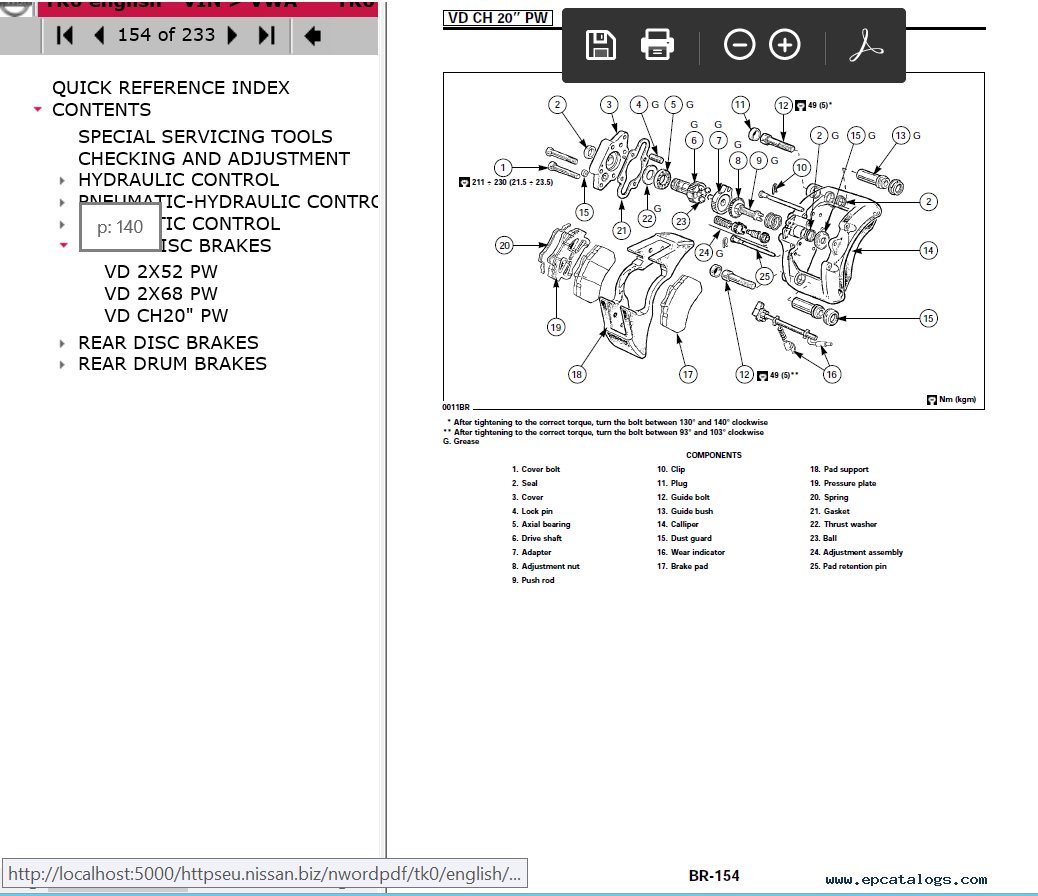Screen dimensions: 1038x896
Task: Expand HYDRAULIC CONTROL section
Action: [62, 180]
